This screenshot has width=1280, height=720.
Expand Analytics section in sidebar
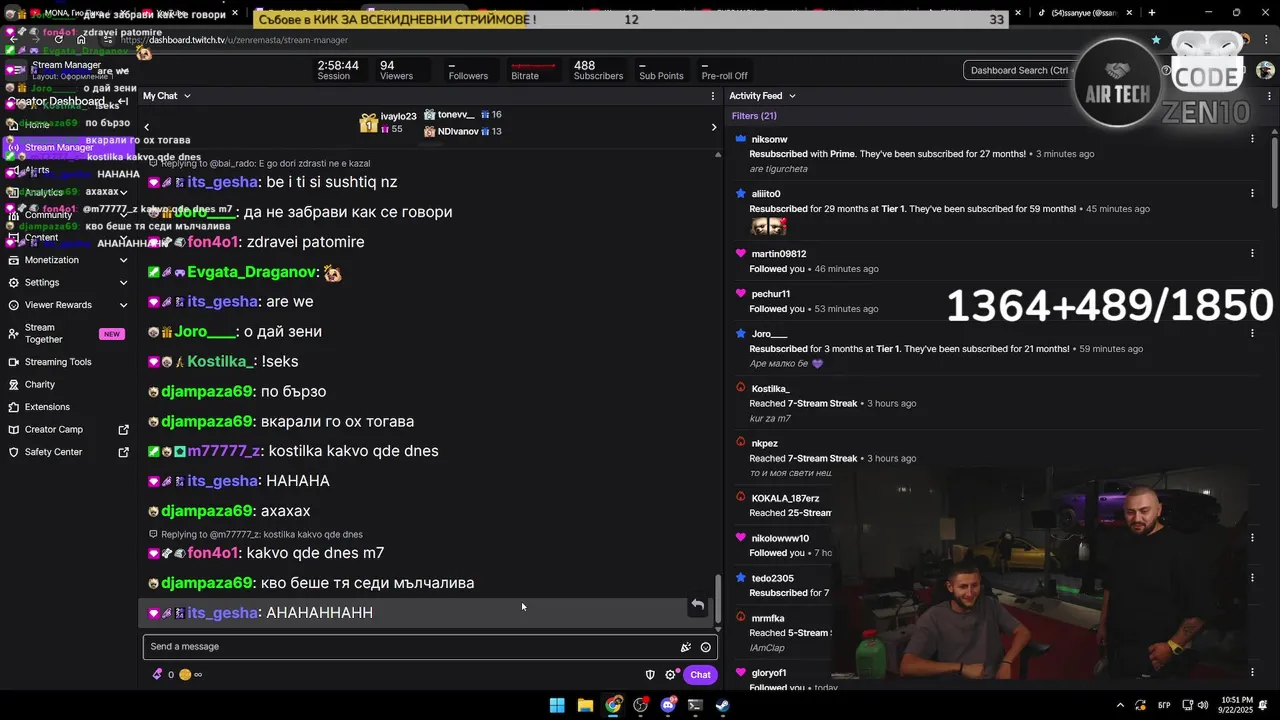[x=123, y=192]
